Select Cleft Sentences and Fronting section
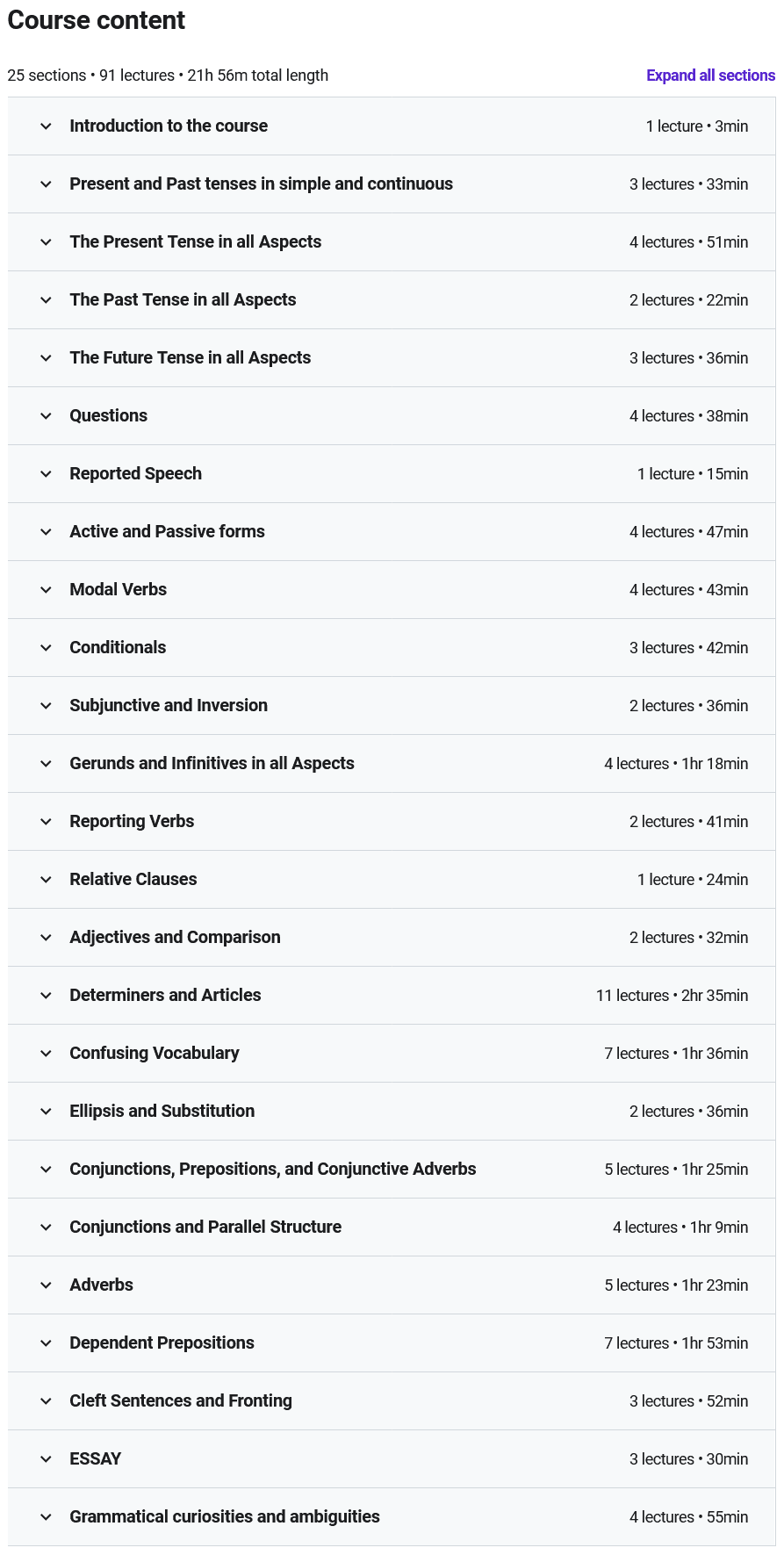Image resolution: width=784 pixels, height=1555 pixels. pyautogui.click(x=181, y=1401)
